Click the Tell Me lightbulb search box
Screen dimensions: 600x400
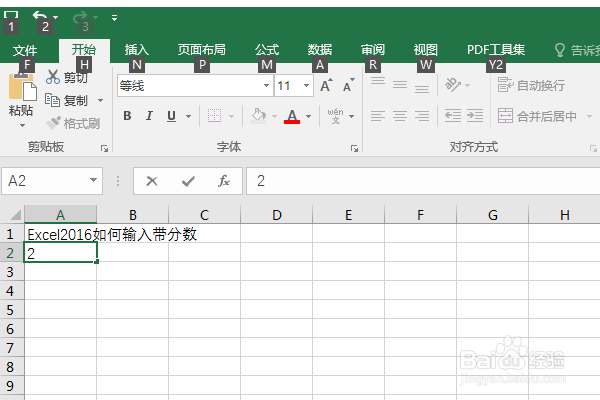click(577, 50)
